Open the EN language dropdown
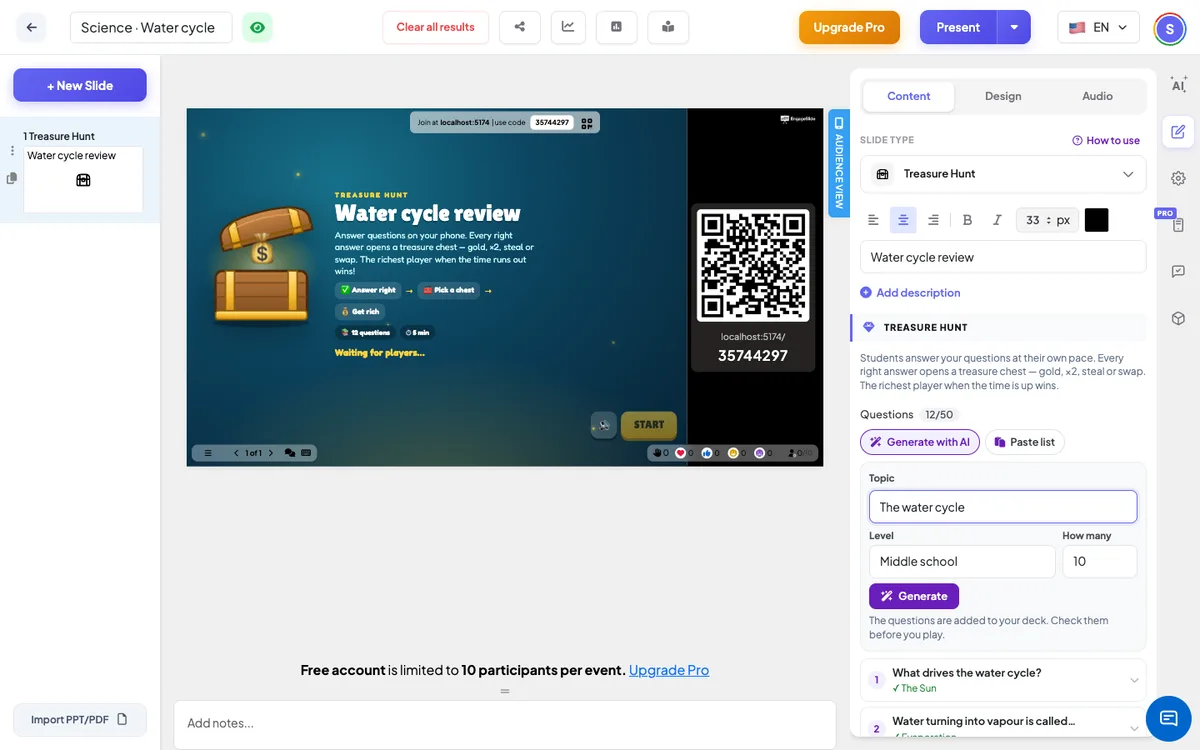Image resolution: width=1200 pixels, height=750 pixels. [x=1098, y=27]
